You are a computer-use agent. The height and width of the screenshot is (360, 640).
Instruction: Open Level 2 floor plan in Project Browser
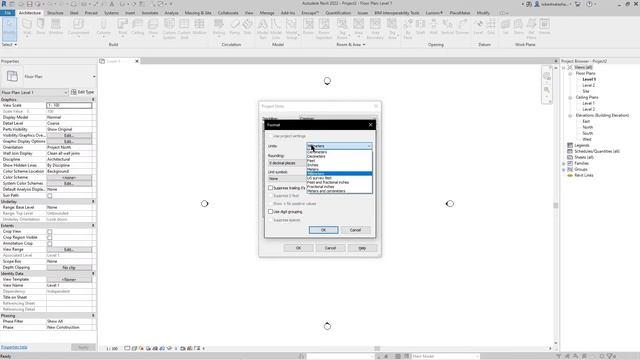click(588, 85)
